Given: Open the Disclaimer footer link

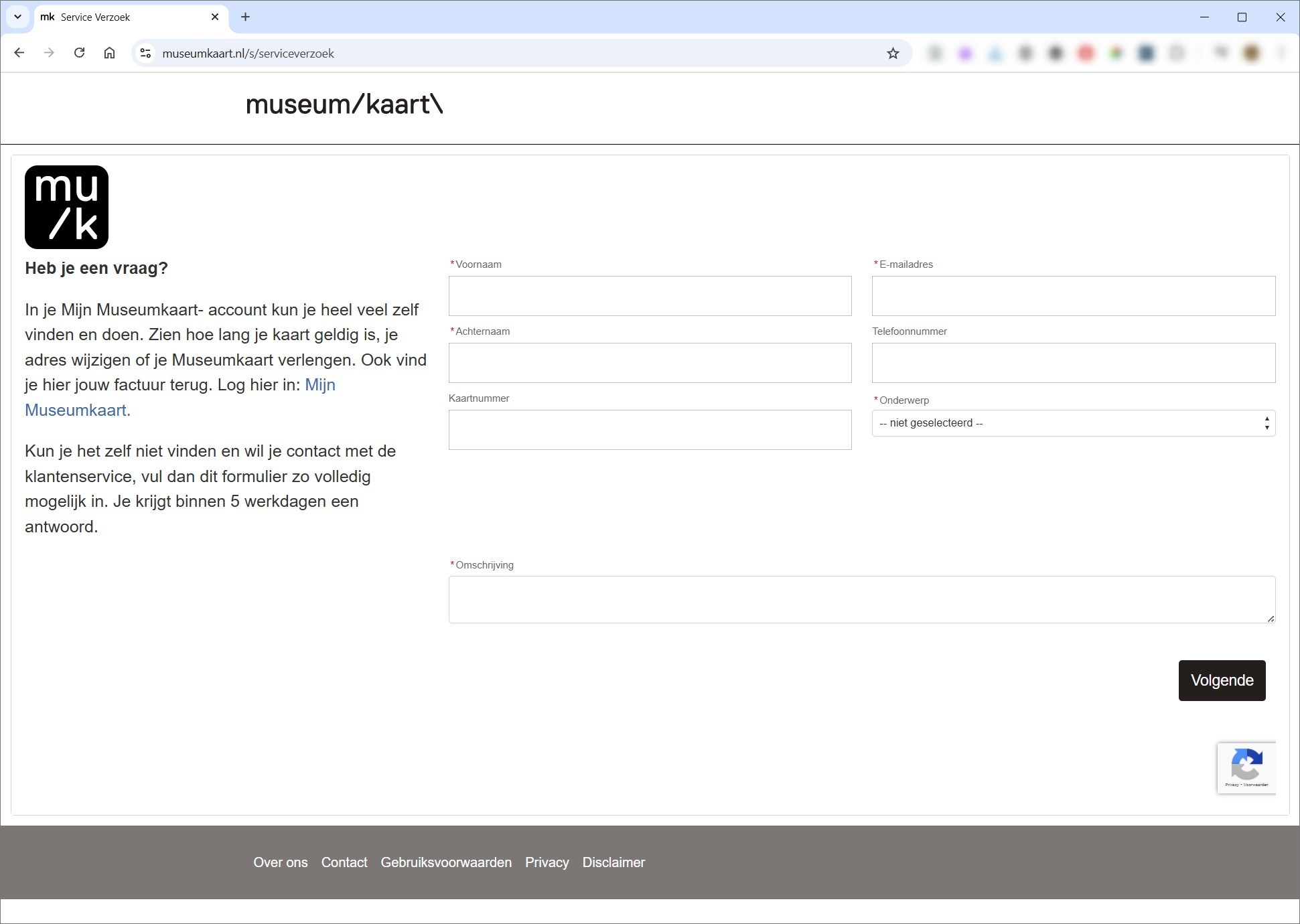Looking at the screenshot, I should click(613, 862).
